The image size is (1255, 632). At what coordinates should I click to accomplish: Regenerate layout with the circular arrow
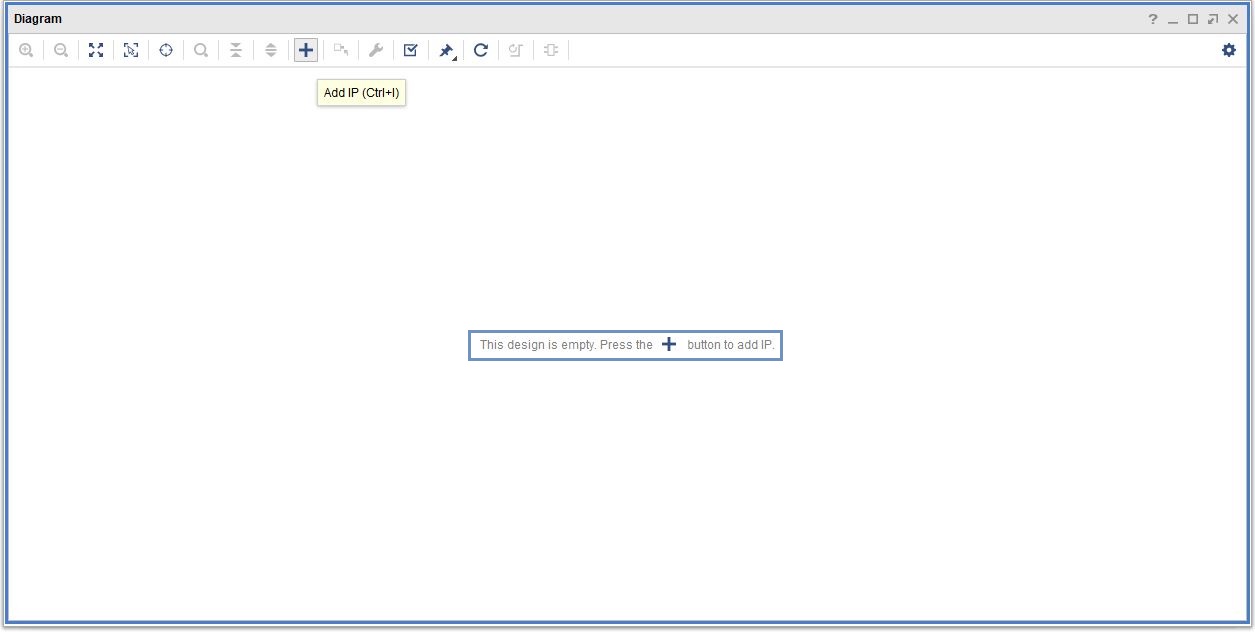481,50
